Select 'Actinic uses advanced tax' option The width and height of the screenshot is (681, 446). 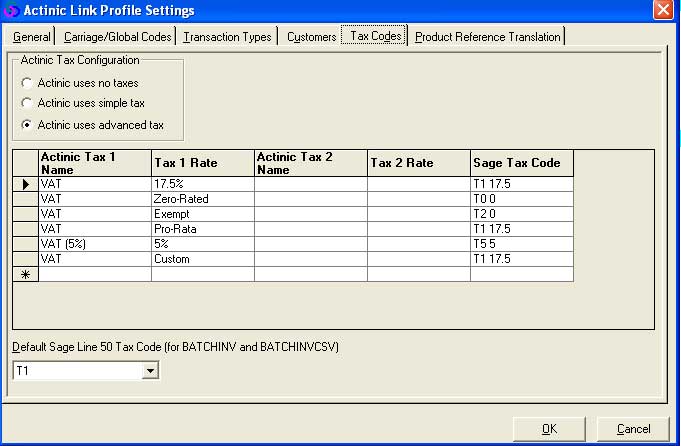click(27, 125)
